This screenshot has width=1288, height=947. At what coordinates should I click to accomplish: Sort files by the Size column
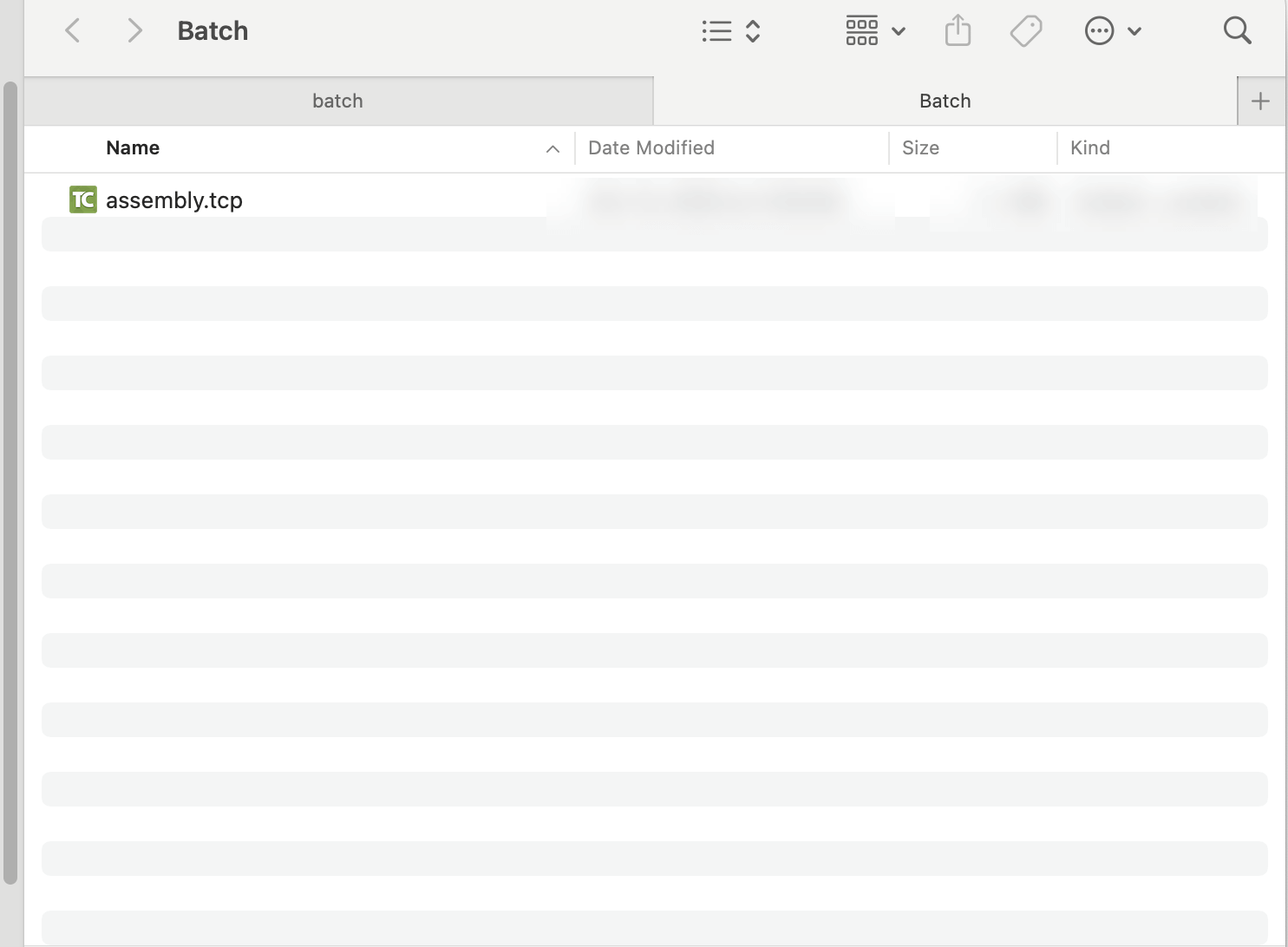pyautogui.click(x=920, y=147)
